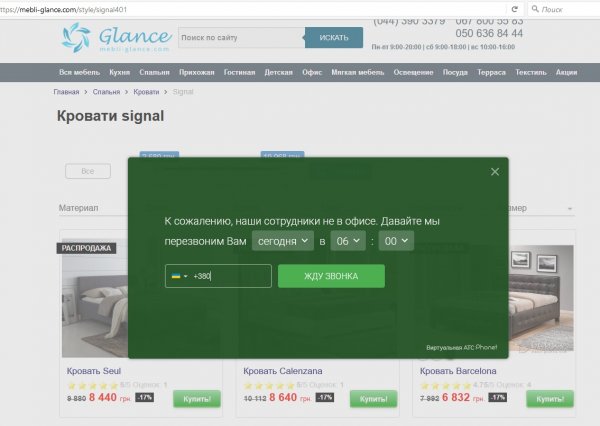
Task: Go to 'Акции' menu section
Action: [567, 73]
